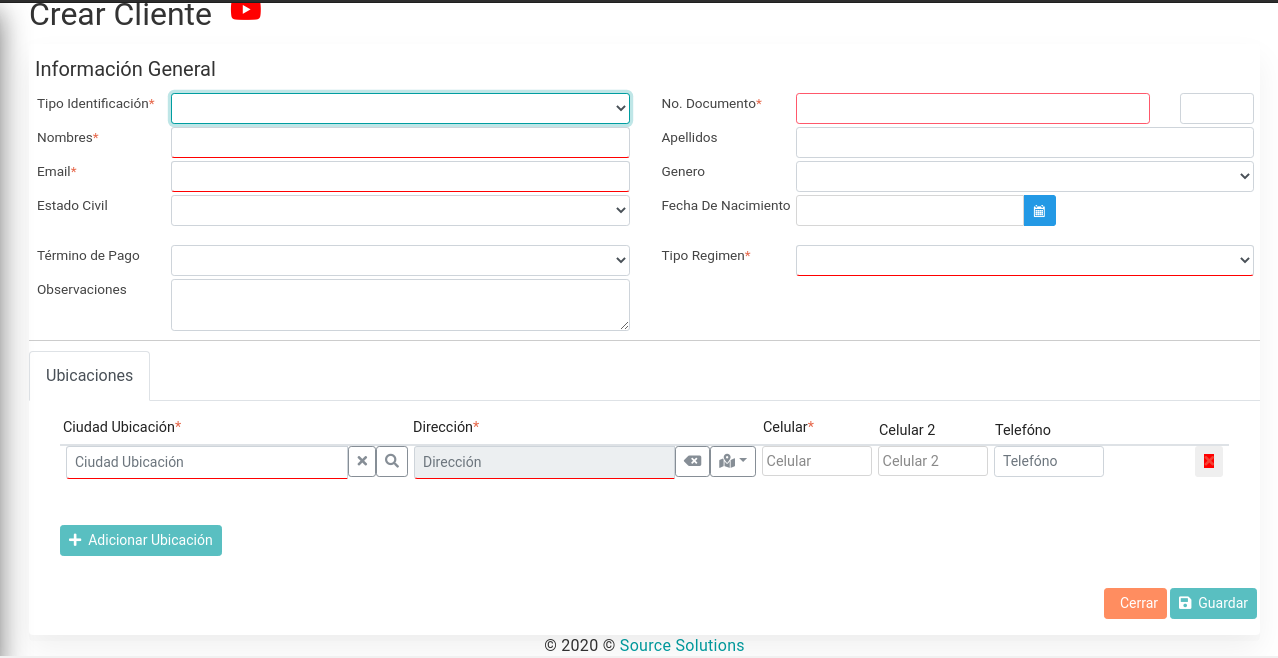
Task: Click the Ciudad Ubicación input field
Action: (x=207, y=462)
